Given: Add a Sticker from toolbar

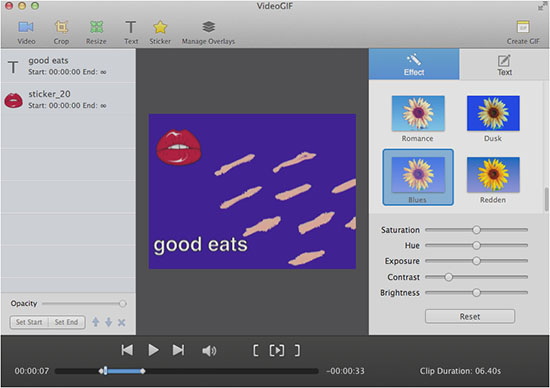Looking at the screenshot, I should click(x=160, y=32).
